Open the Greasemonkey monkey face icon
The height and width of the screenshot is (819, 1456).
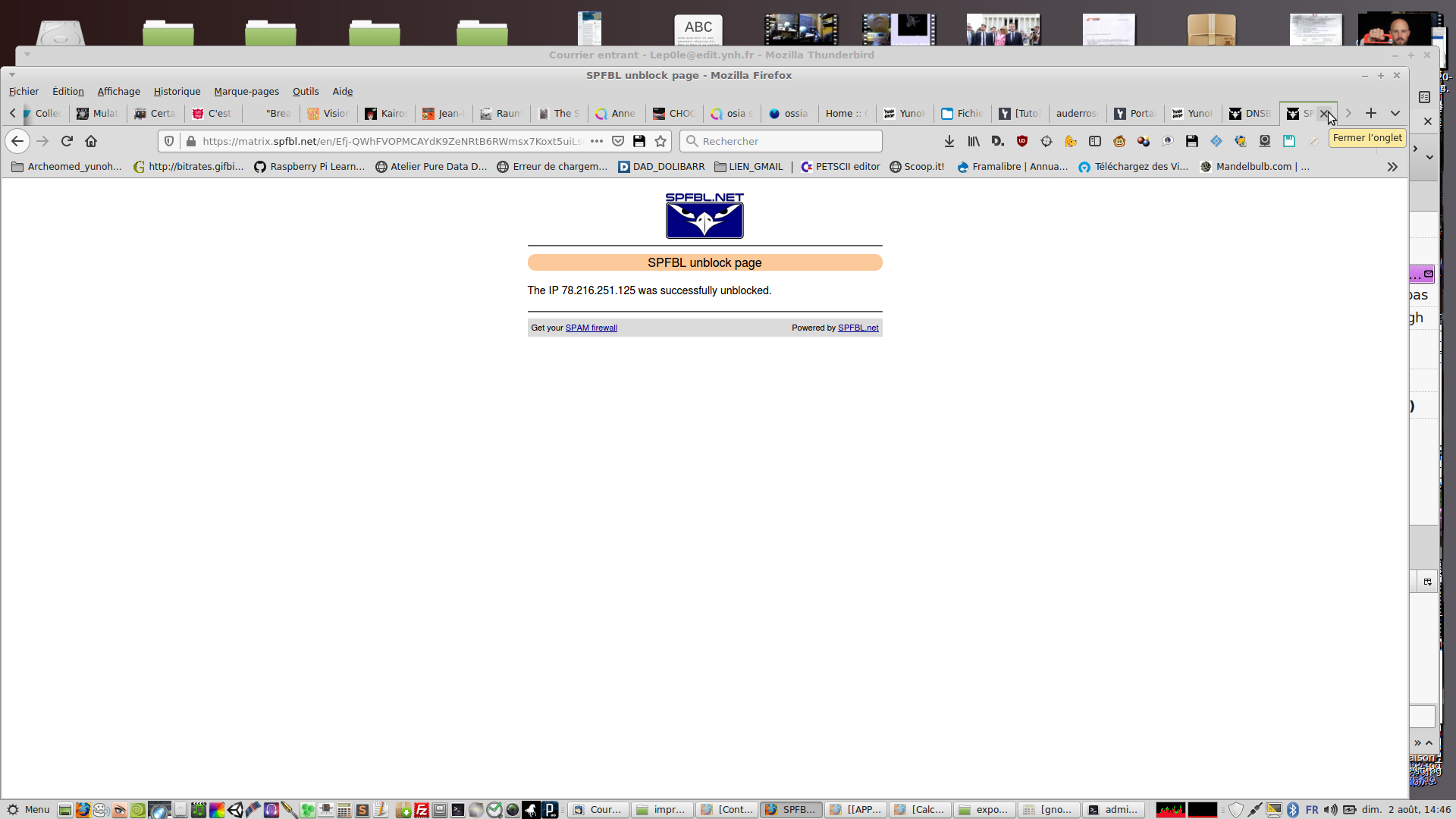point(1119,141)
